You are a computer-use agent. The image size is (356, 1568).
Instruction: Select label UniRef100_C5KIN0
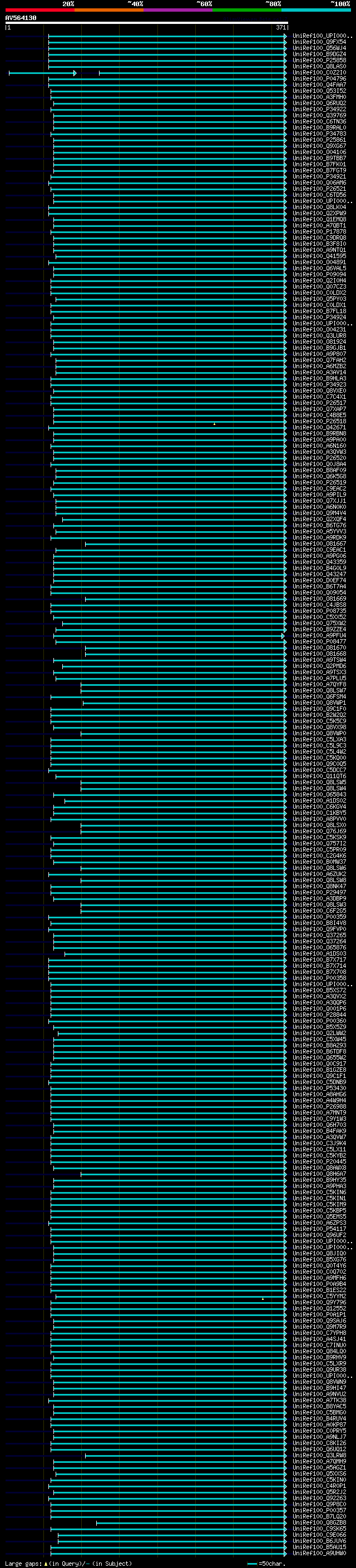click(x=319, y=1480)
